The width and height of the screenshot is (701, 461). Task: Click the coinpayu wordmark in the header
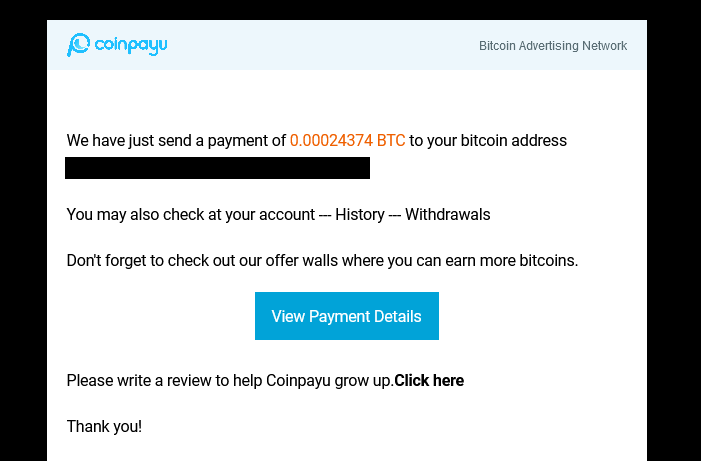click(131, 45)
